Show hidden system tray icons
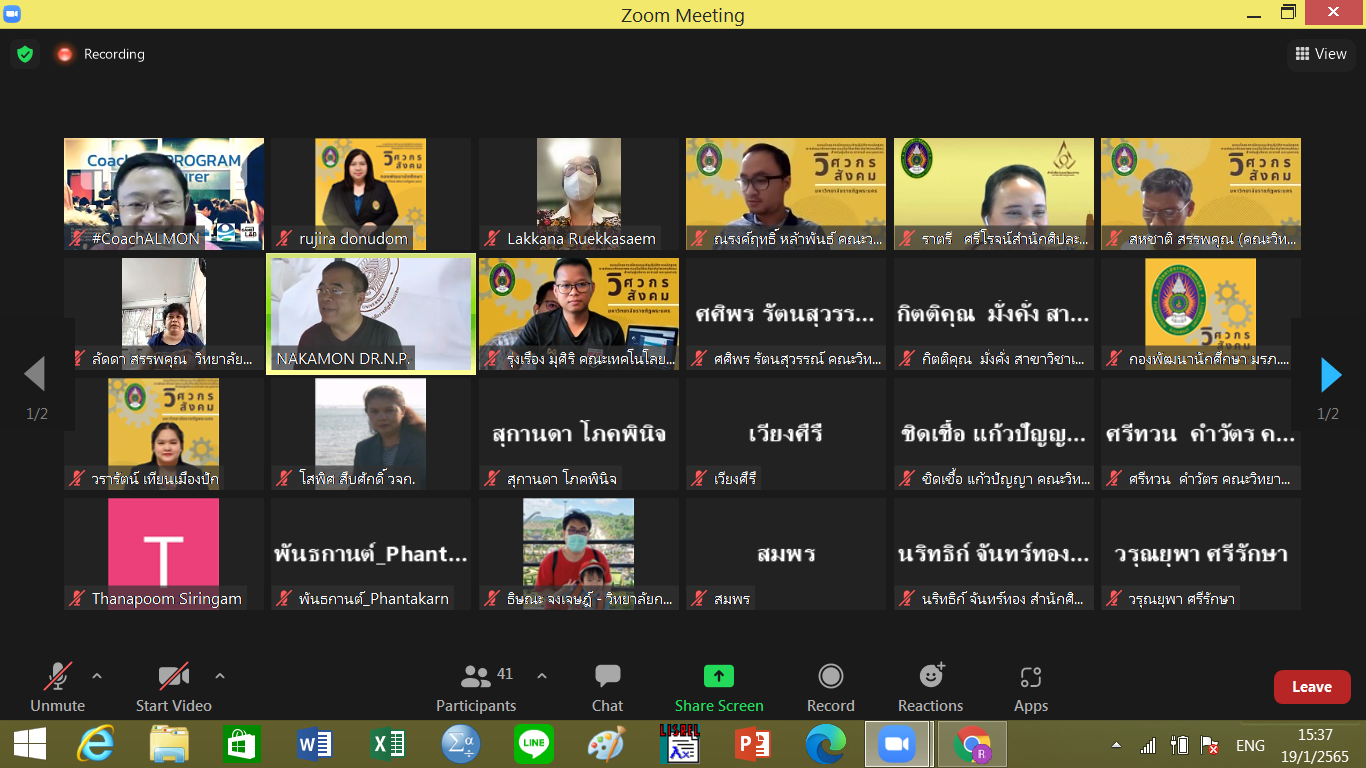This screenshot has height=768, width=1366. 1116,745
